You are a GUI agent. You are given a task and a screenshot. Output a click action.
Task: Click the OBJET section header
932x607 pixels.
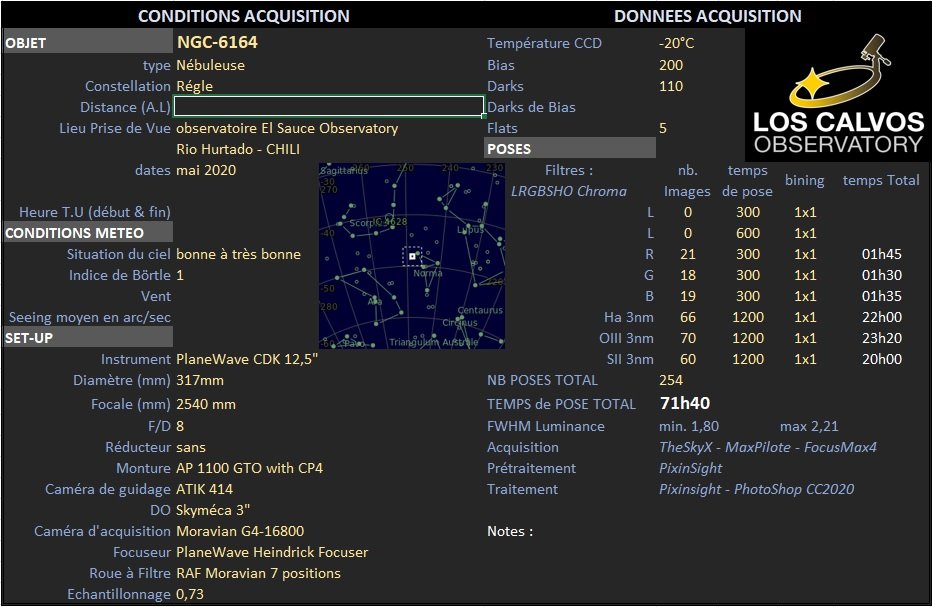(88, 43)
